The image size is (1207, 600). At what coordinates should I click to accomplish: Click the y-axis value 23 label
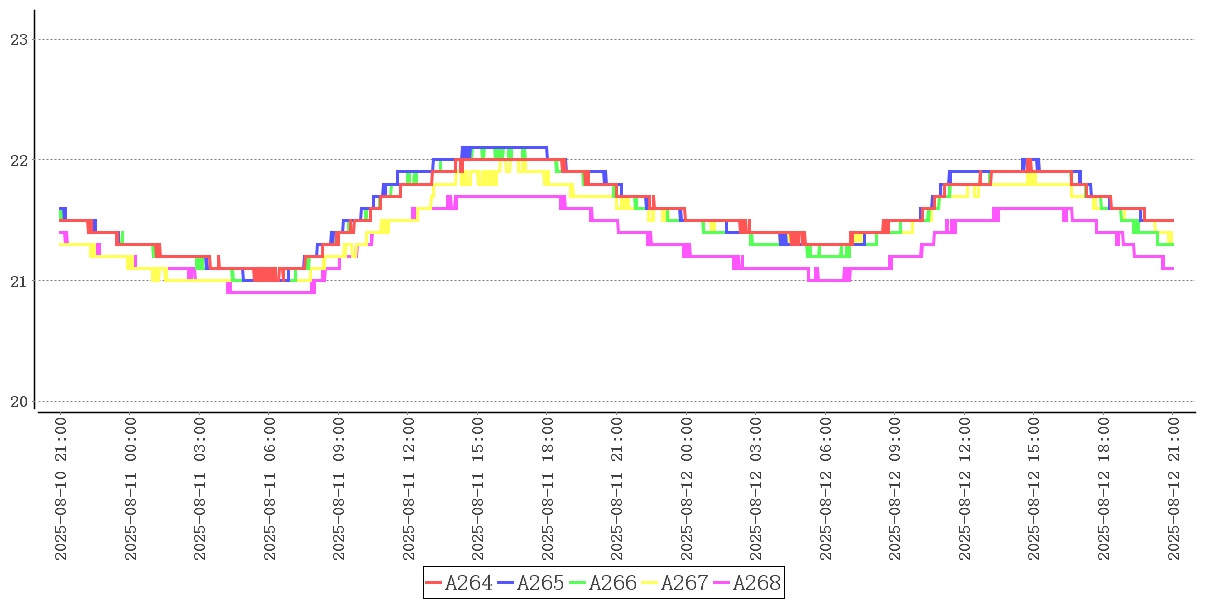pyautogui.click(x=18, y=40)
